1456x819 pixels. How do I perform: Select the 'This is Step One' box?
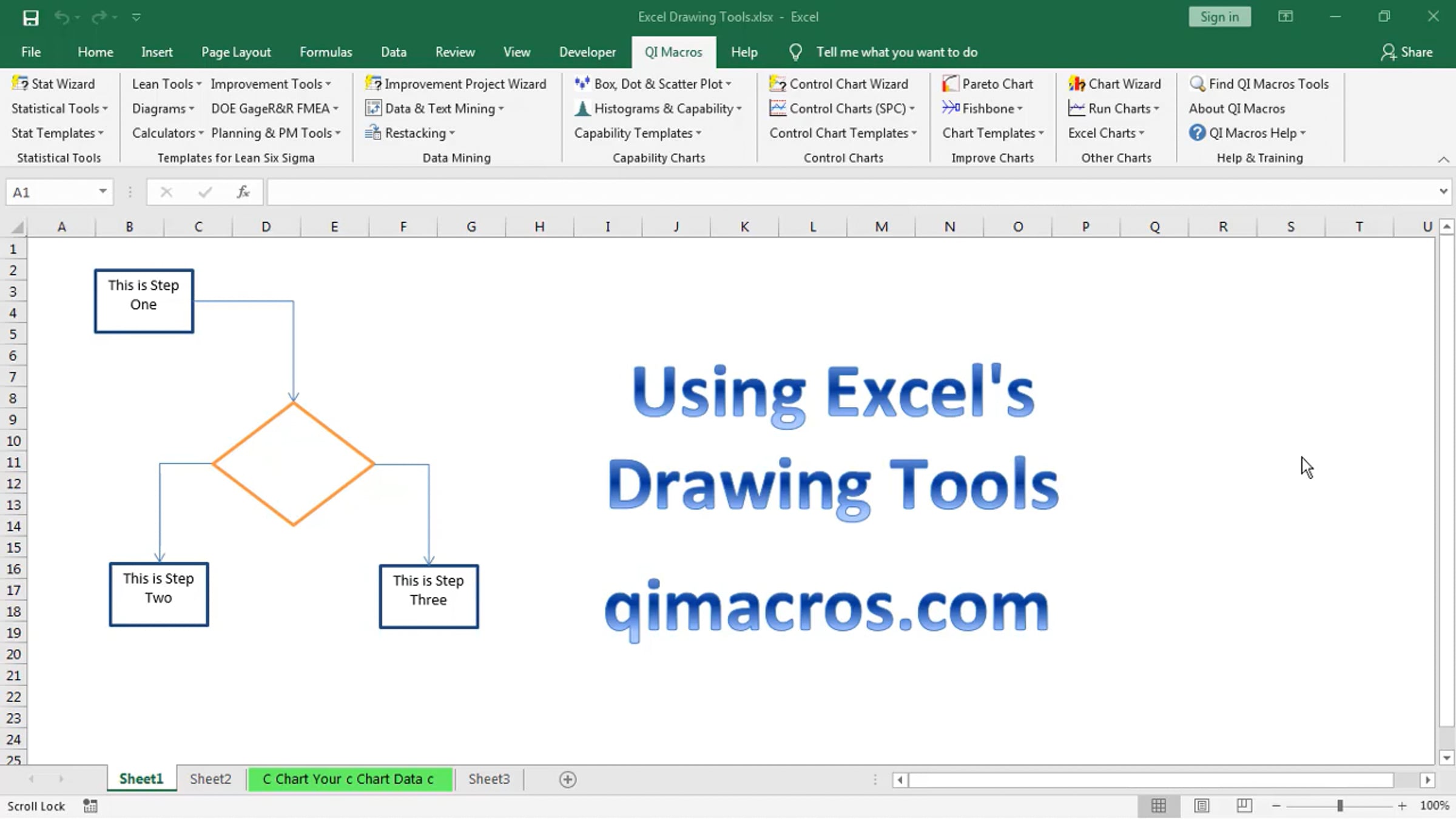tap(144, 302)
